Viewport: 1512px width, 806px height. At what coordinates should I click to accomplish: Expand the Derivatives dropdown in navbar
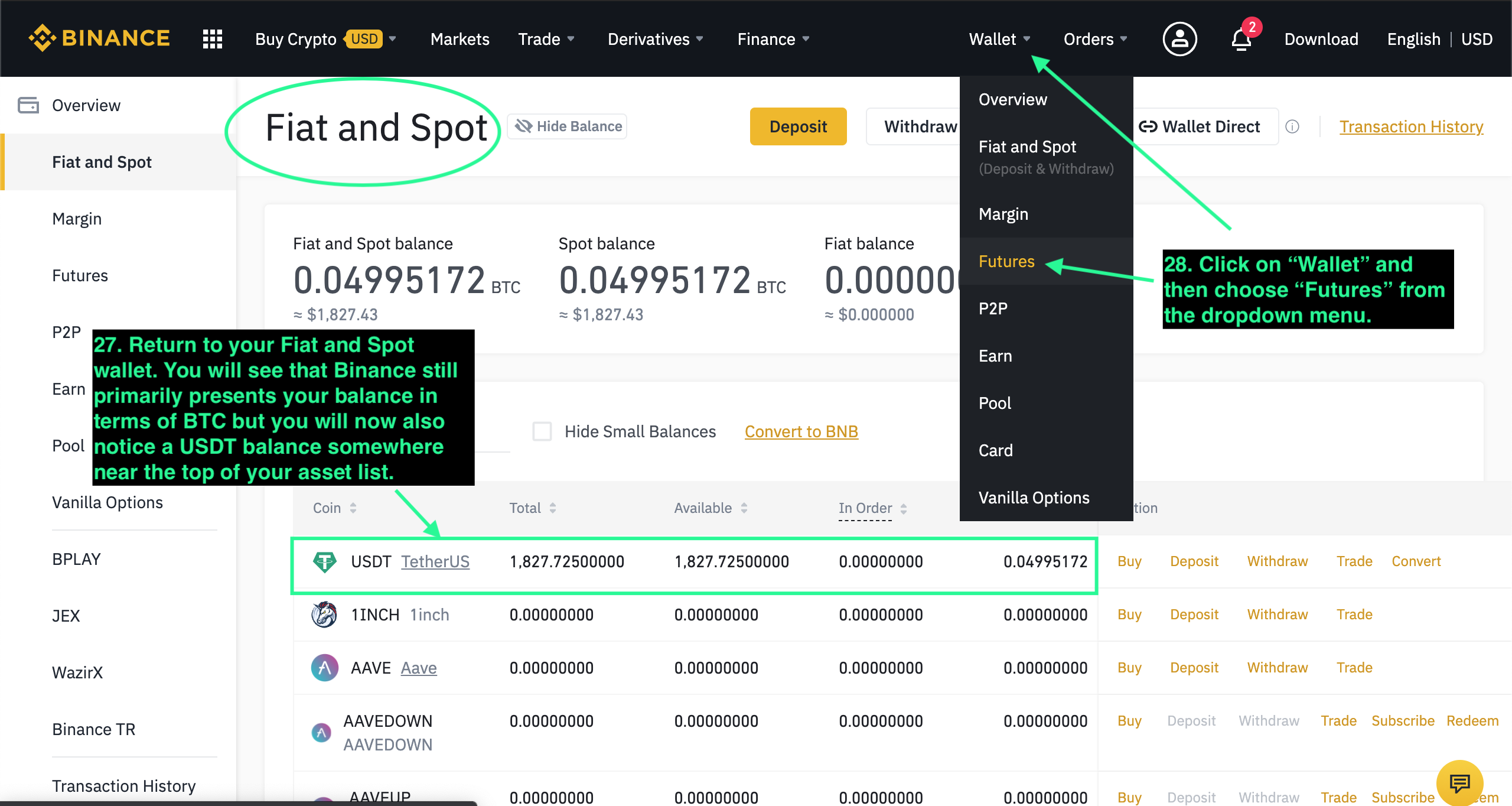coord(656,39)
